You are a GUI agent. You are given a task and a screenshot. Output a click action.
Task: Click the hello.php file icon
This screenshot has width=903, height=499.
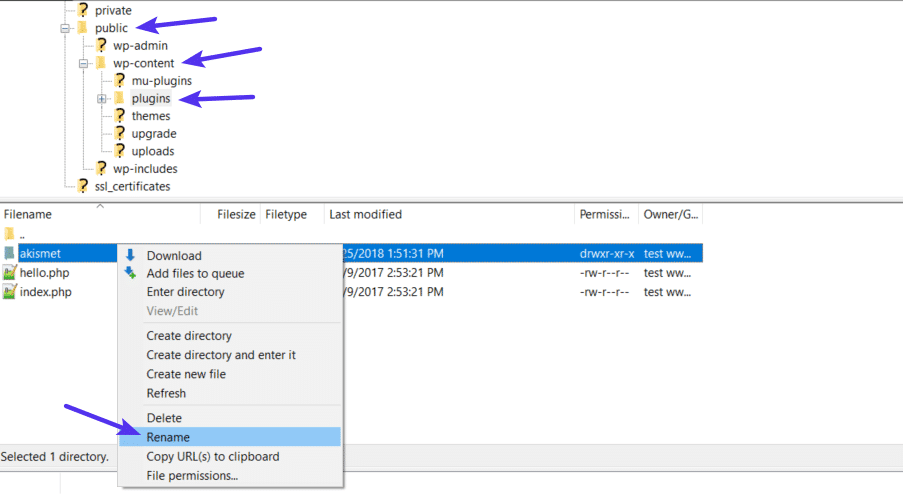[x=9, y=273]
